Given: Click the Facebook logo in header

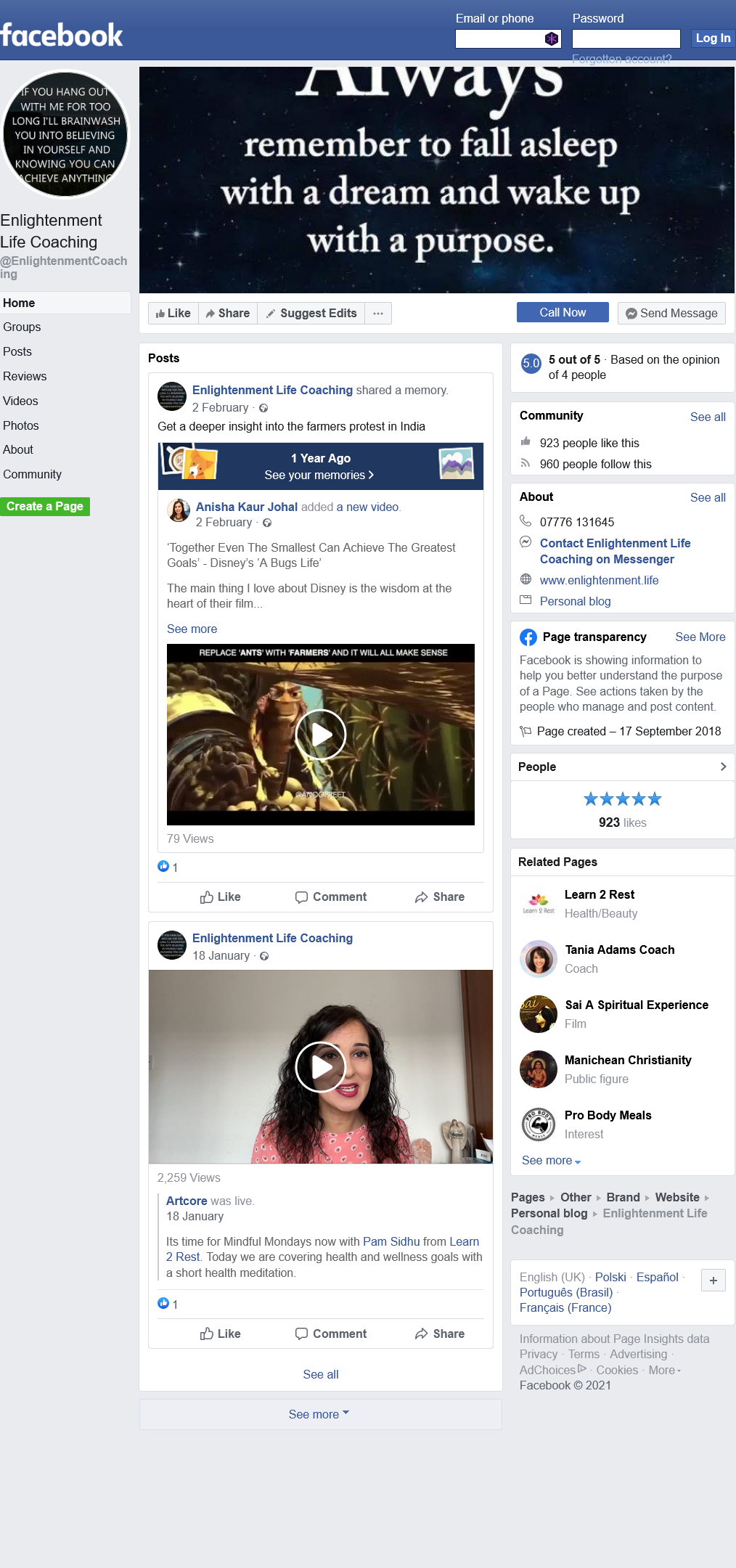Looking at the screenshot, I should tap(62, 35).
